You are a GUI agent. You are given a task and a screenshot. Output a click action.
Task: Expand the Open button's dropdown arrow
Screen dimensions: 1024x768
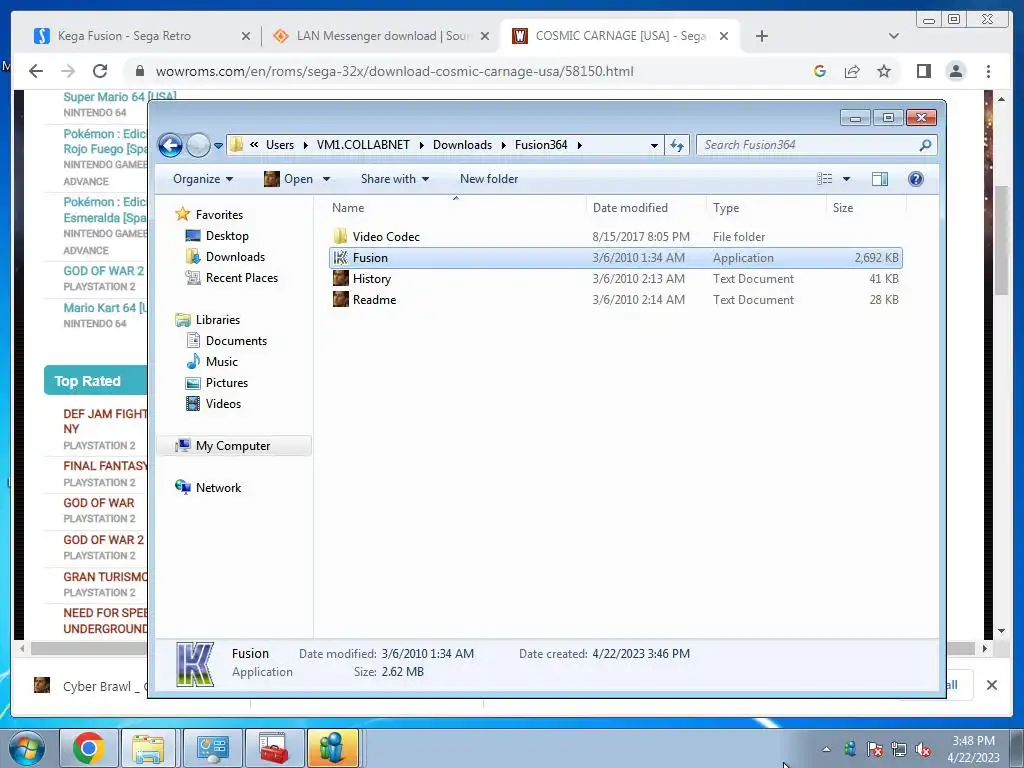[326, 179]
